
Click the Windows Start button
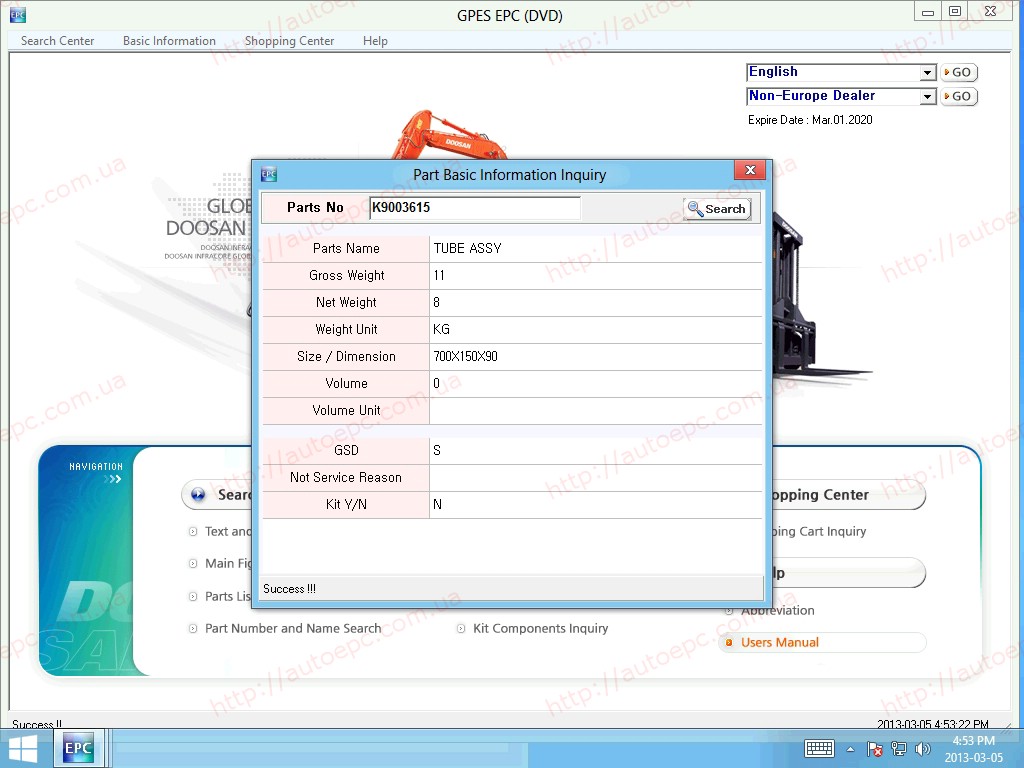(22, 749)
